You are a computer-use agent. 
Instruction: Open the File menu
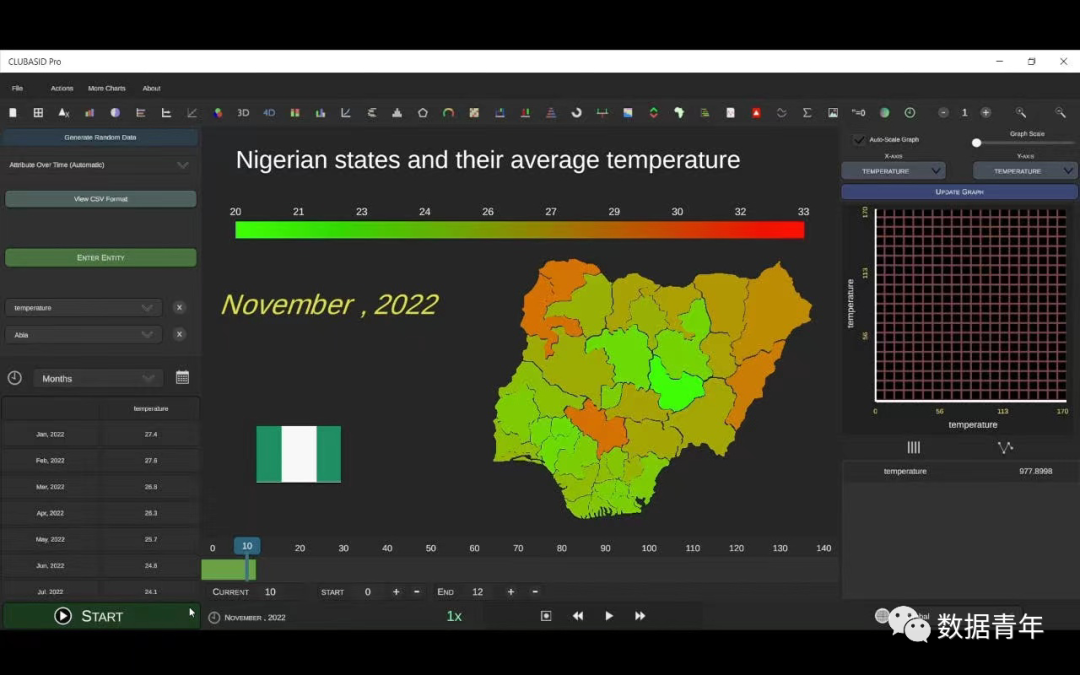click(17, 88)
